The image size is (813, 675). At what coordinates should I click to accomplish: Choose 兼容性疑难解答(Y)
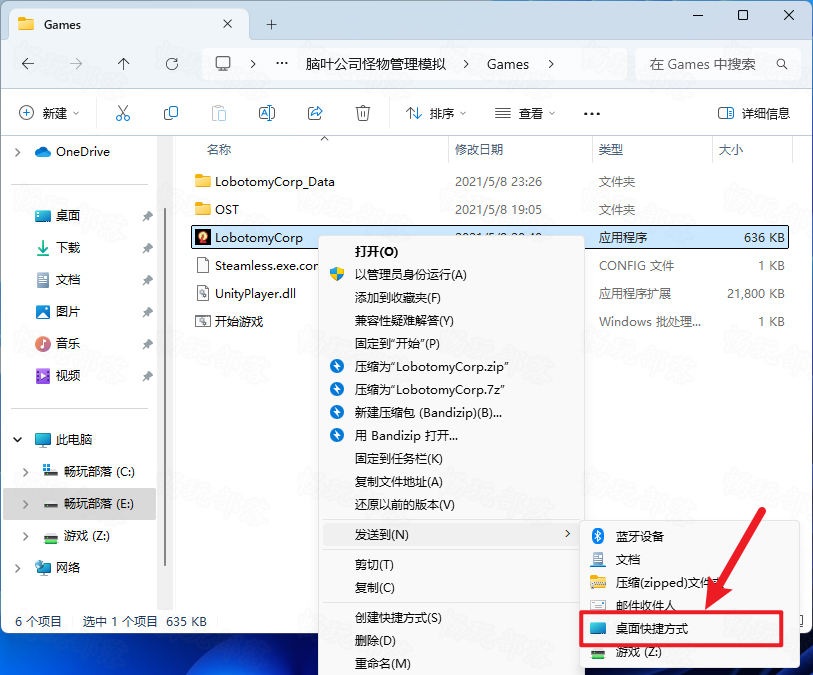pos(451,320)
